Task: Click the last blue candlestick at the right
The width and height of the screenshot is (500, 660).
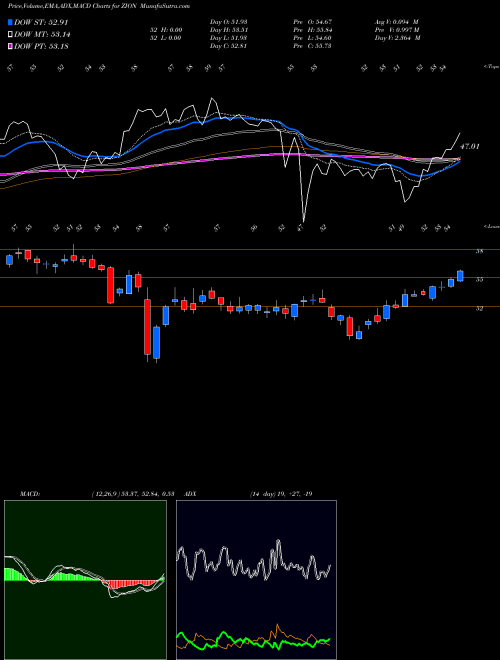Action: tap(460, 276)
